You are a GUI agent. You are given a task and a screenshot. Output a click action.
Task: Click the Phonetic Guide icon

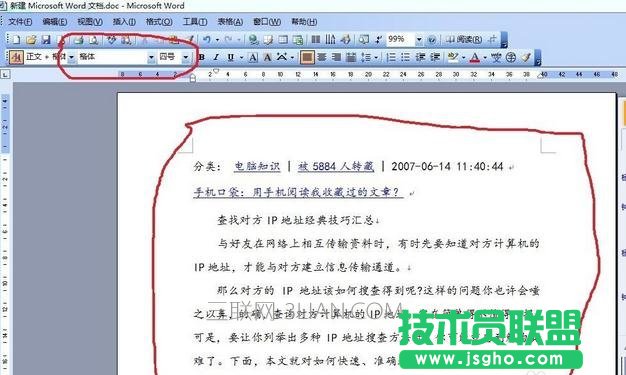pyautogui.click(x=496, y=57)
